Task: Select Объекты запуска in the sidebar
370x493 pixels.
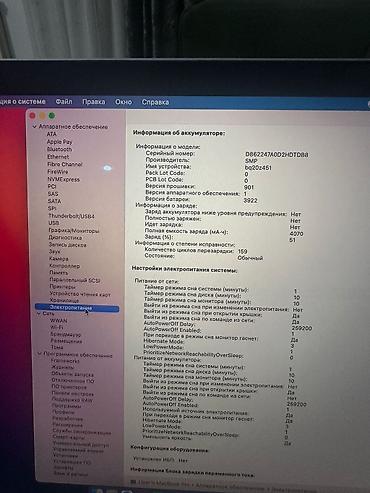Action: (72, 374)
